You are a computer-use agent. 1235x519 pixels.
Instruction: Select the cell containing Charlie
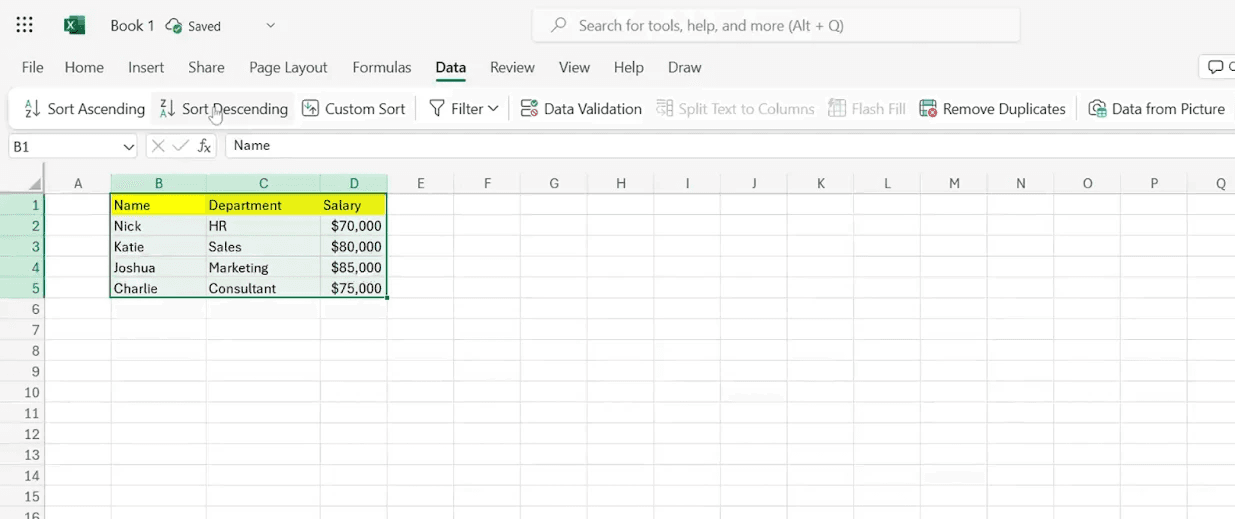pos(158,288)
